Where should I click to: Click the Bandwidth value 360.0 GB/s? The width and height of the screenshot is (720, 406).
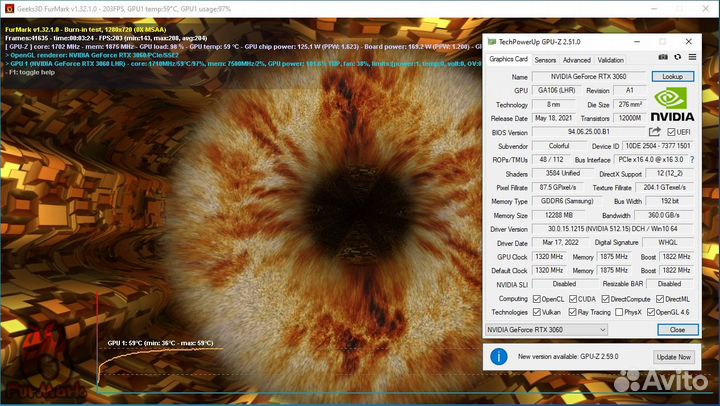(x=664, y=215)
